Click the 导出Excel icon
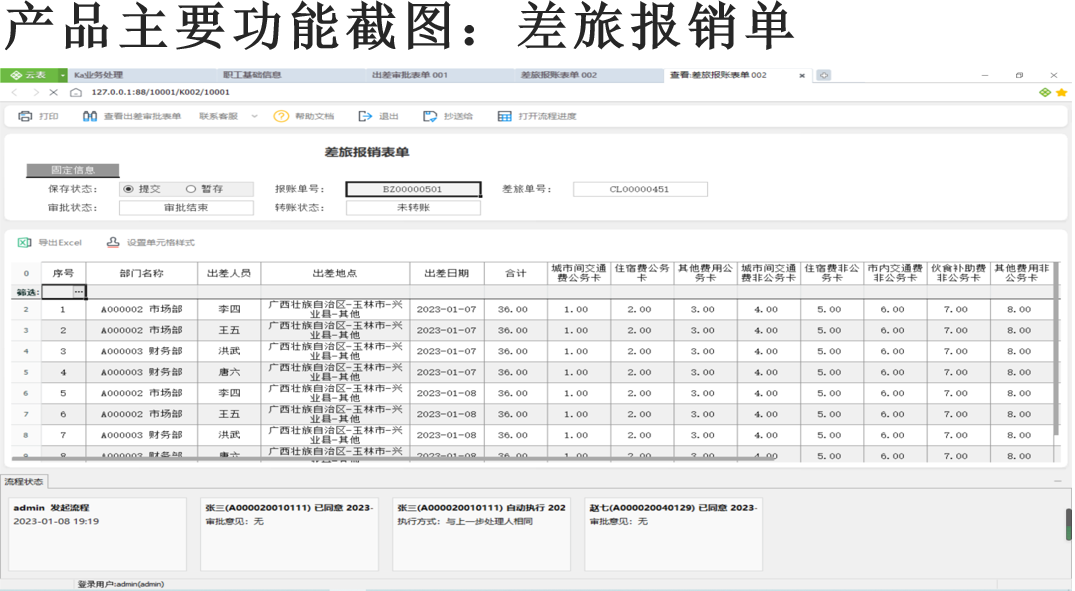This screenshot has width=1075, height=591. pyautogui.click(x=25, y=243)
